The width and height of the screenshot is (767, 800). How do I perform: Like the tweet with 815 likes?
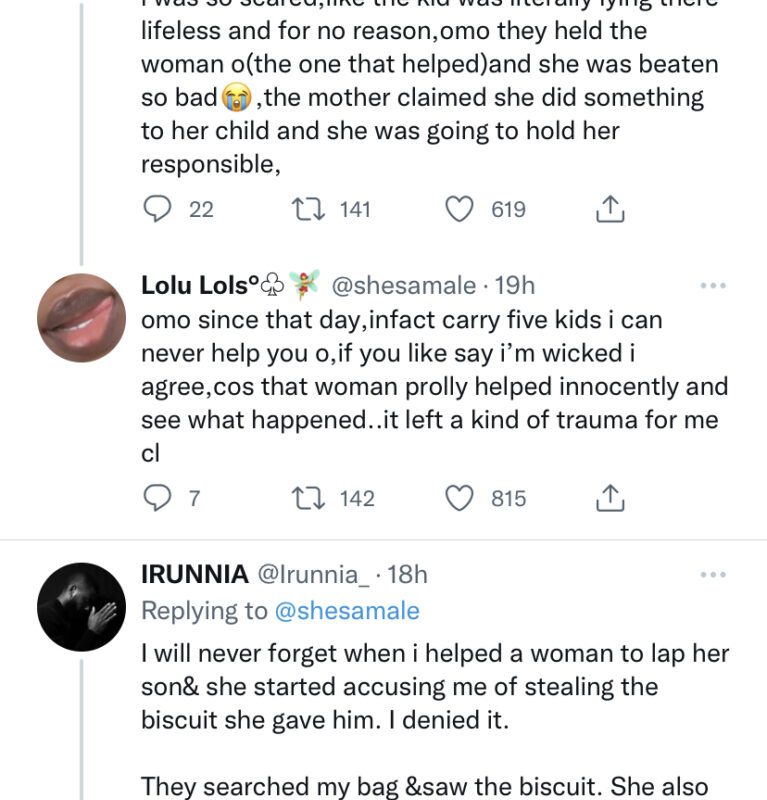[459, 497]
